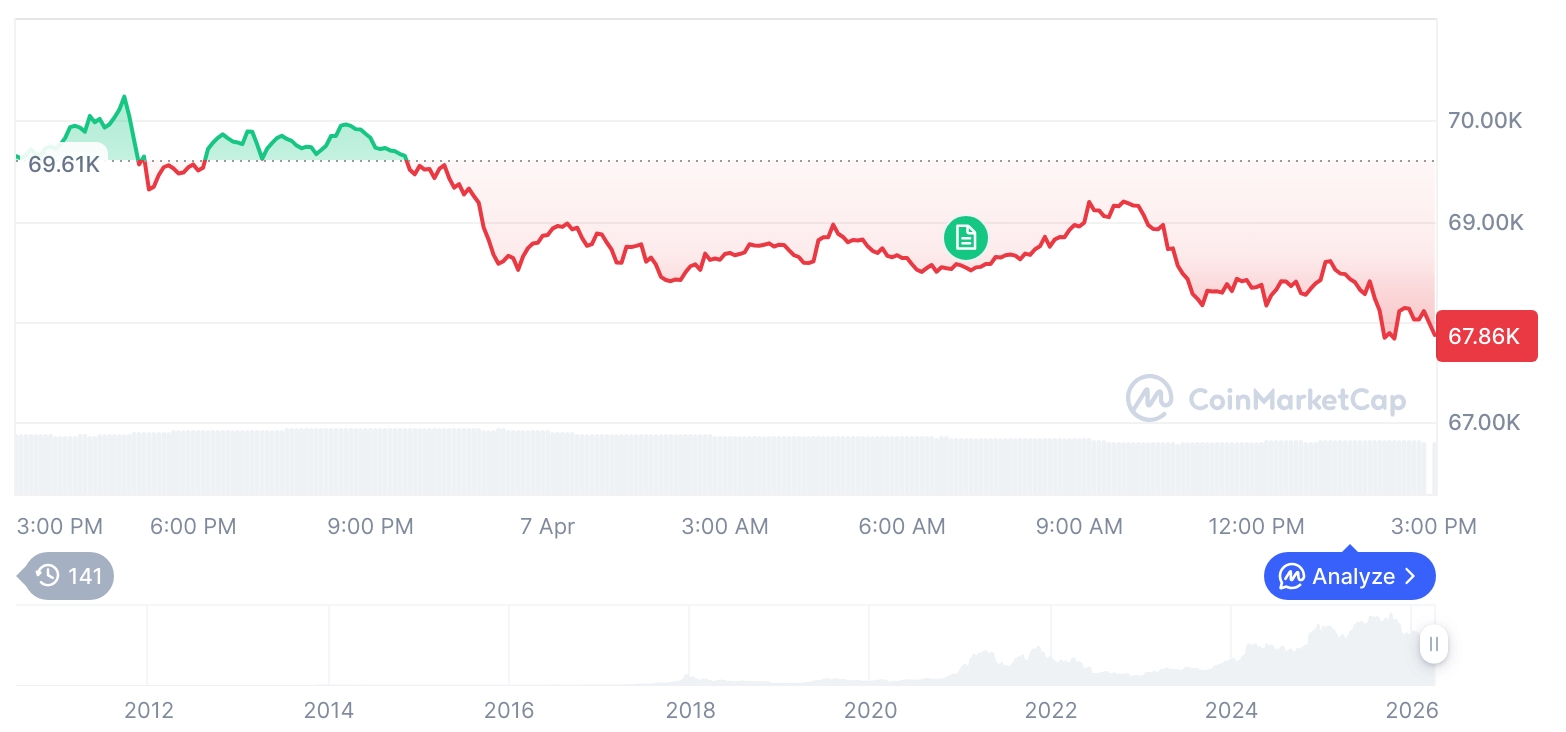The width and height of the screenshot is (1566, 732).
Task: Select the 12:00 PM time axis label
Action: pyautogui.click(x=1256, y=526)
